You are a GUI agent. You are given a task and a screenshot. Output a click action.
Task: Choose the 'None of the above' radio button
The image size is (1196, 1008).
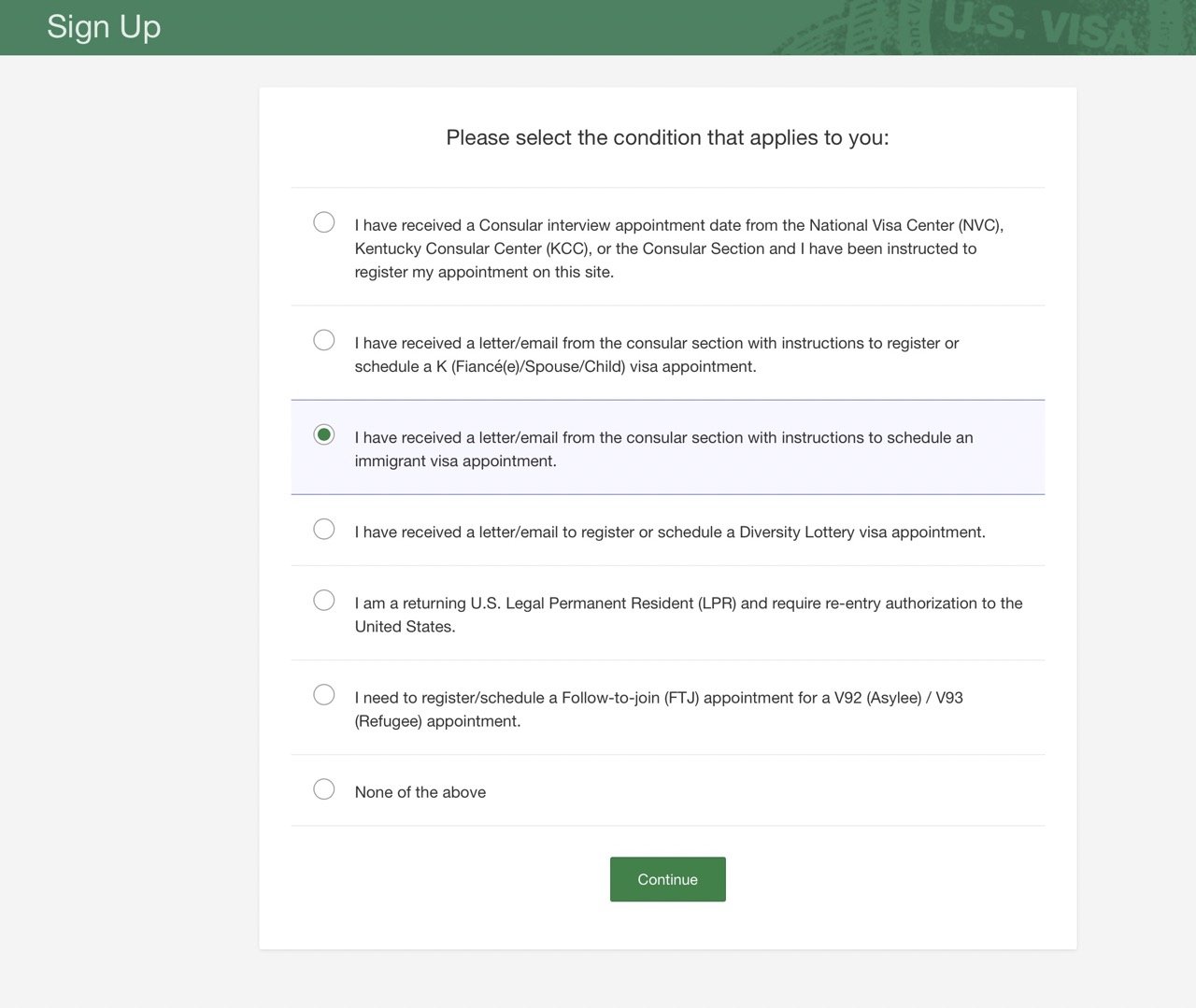coord(323,789)
